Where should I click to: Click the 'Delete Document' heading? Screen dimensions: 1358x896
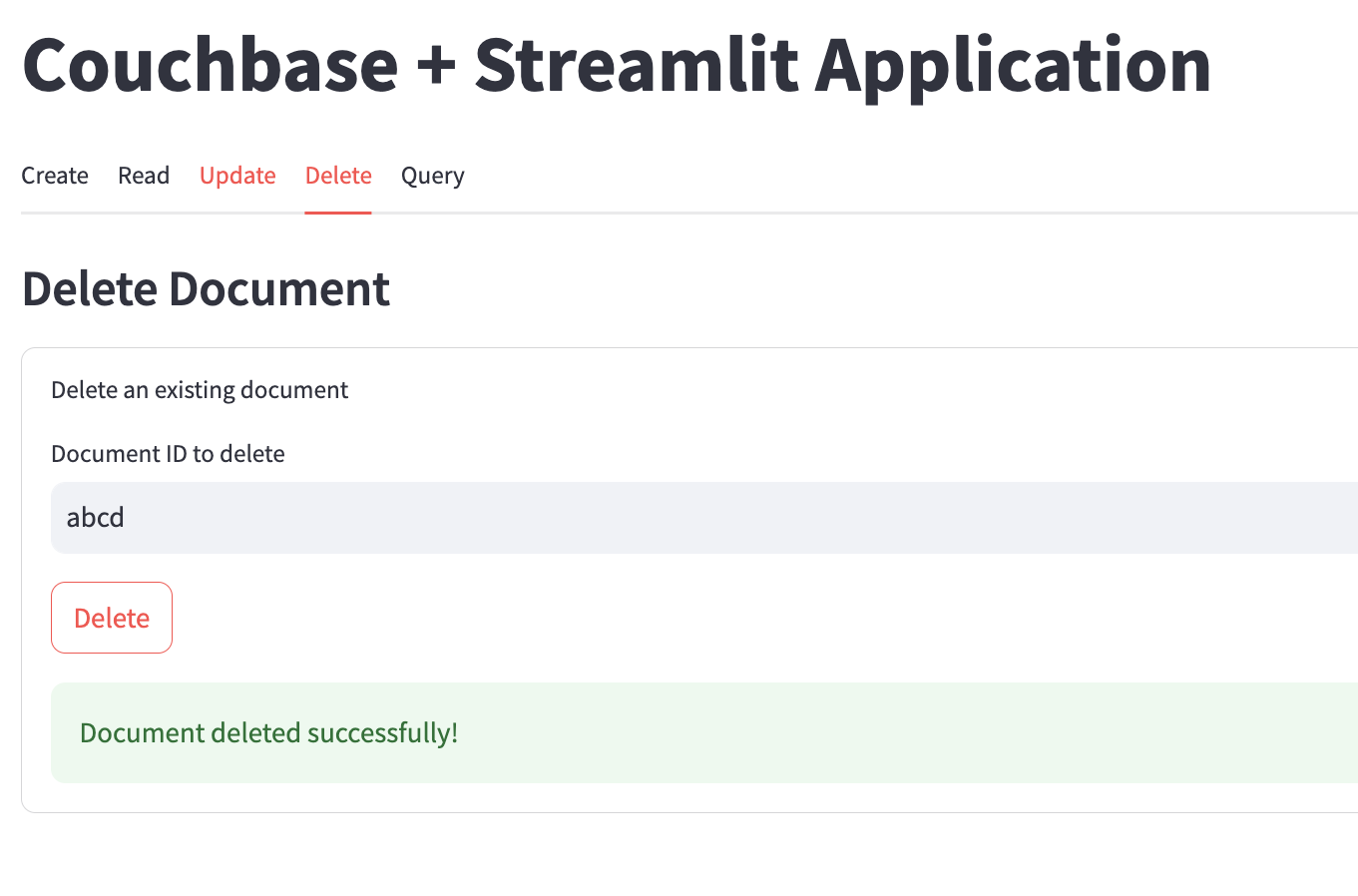click(206, 289)
